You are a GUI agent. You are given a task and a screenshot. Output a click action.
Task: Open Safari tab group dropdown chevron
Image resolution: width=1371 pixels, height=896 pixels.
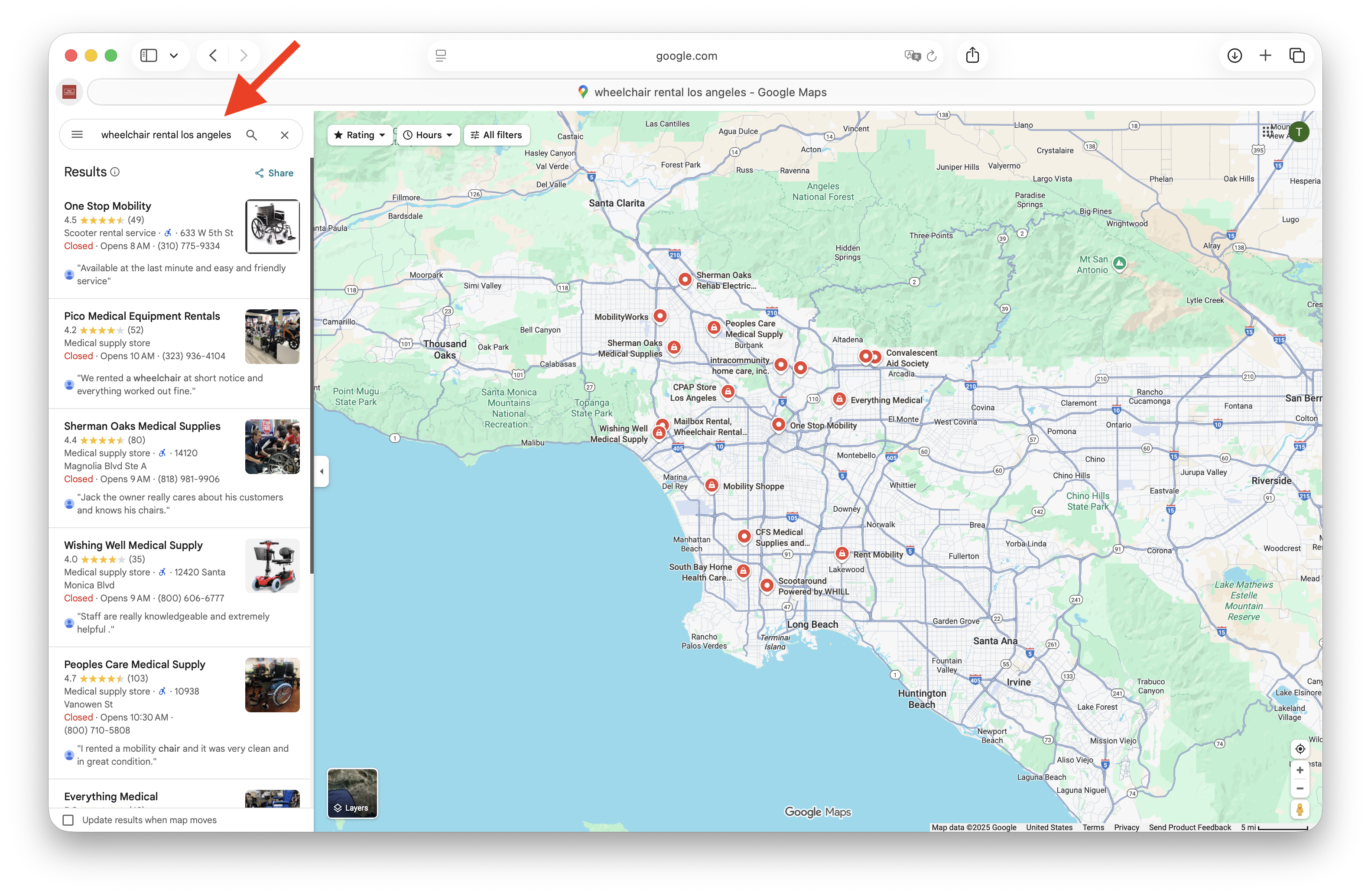coord(174,56)
